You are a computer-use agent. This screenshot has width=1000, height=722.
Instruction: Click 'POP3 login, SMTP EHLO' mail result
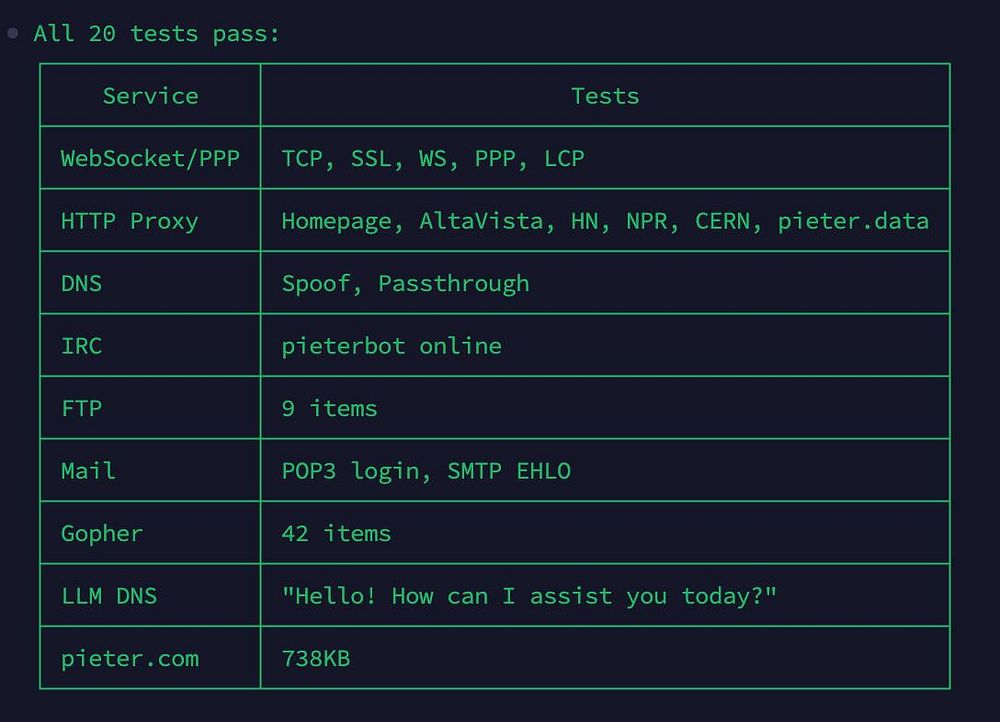click(x=426, y=471)
